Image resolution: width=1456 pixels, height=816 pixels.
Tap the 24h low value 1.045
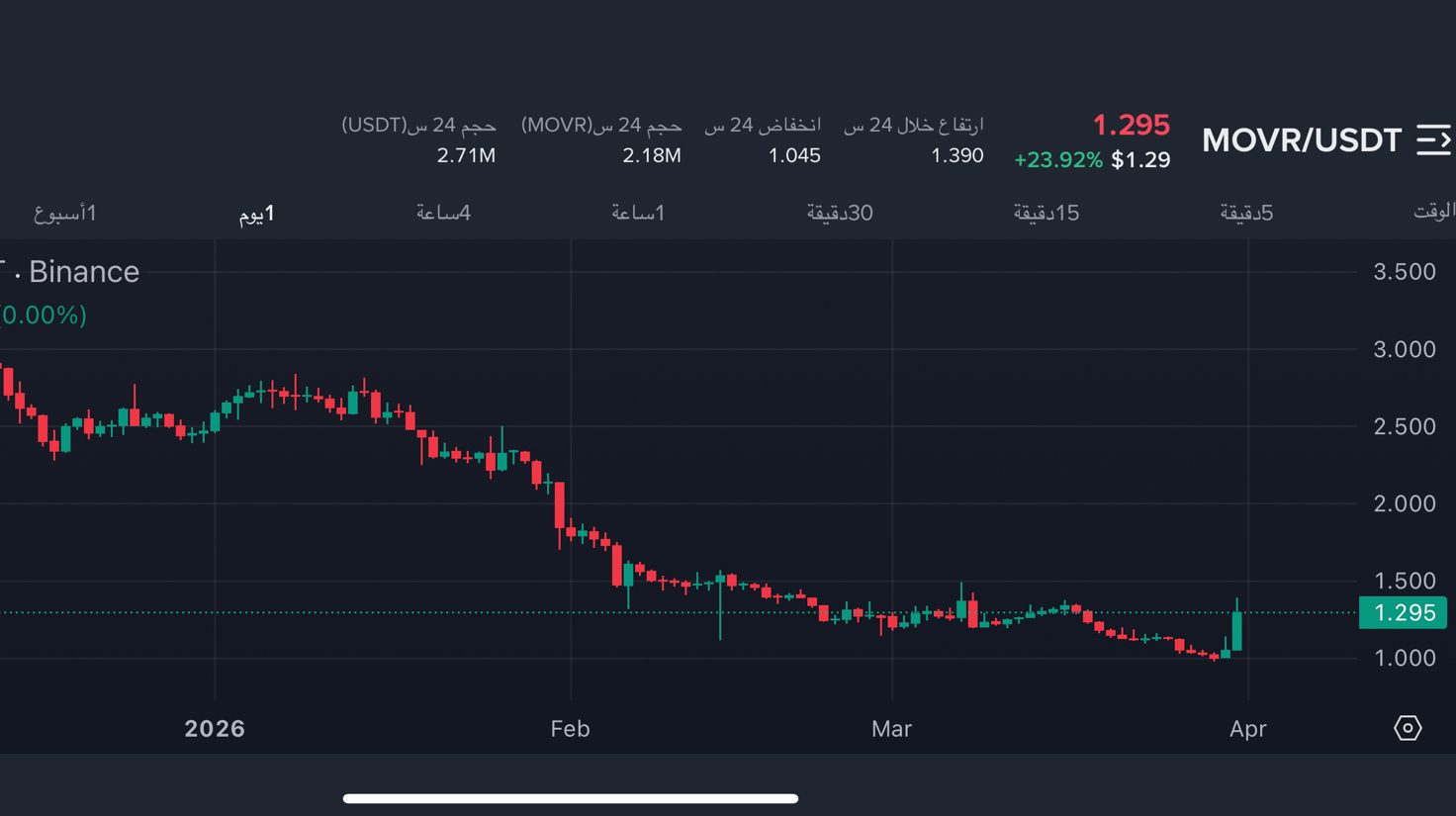(x=794, y=155)
